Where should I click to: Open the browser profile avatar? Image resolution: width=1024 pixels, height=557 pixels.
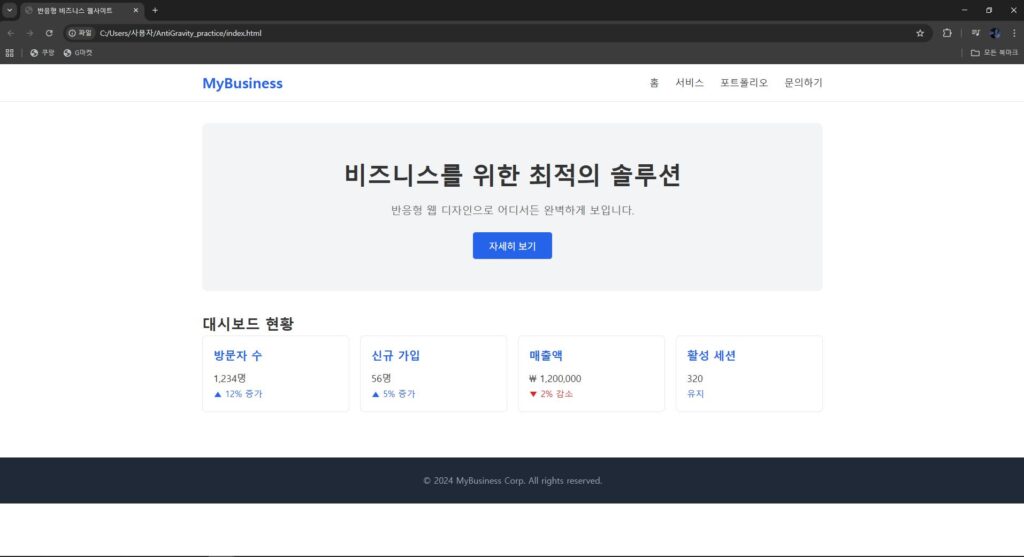click(x=995, y=33)
